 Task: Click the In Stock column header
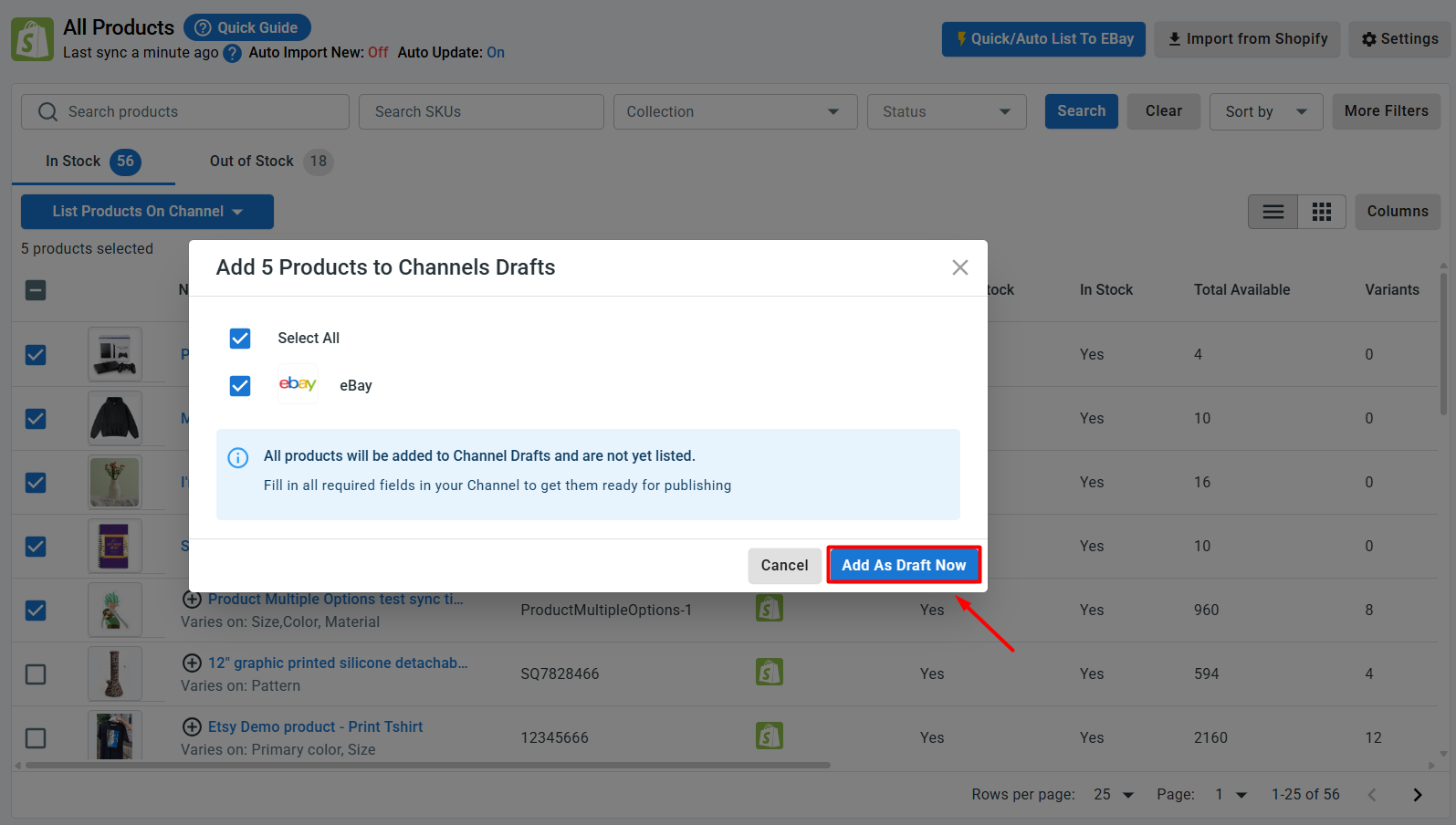pos(1105,290)
